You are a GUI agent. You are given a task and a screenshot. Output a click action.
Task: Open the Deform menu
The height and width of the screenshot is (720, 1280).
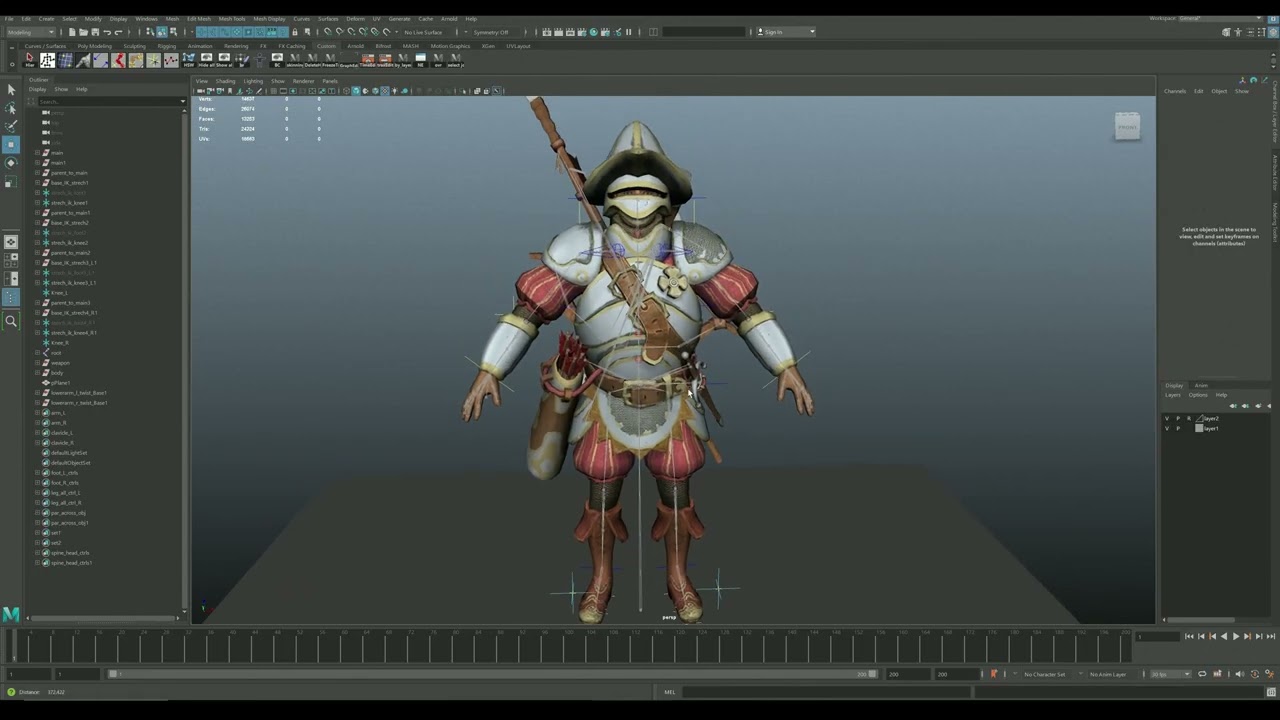coord(355,18)
